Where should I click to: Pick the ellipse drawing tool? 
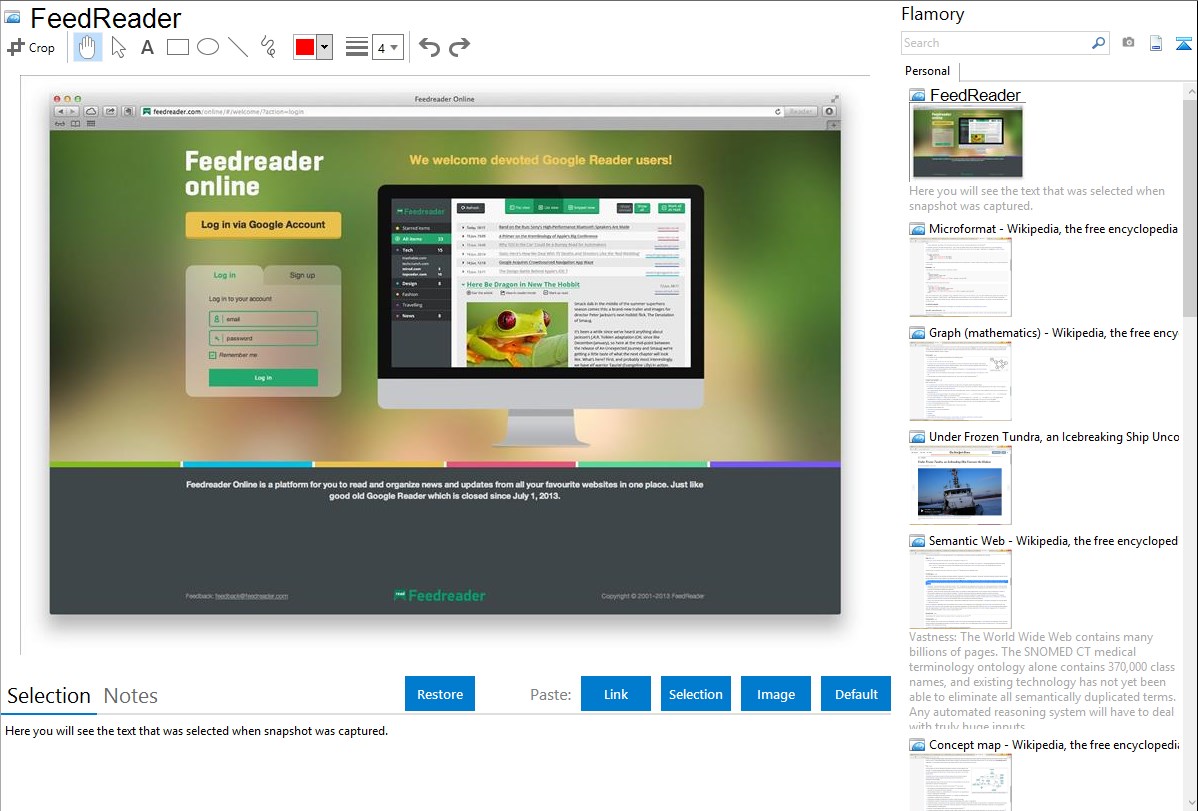pos(208,47)
